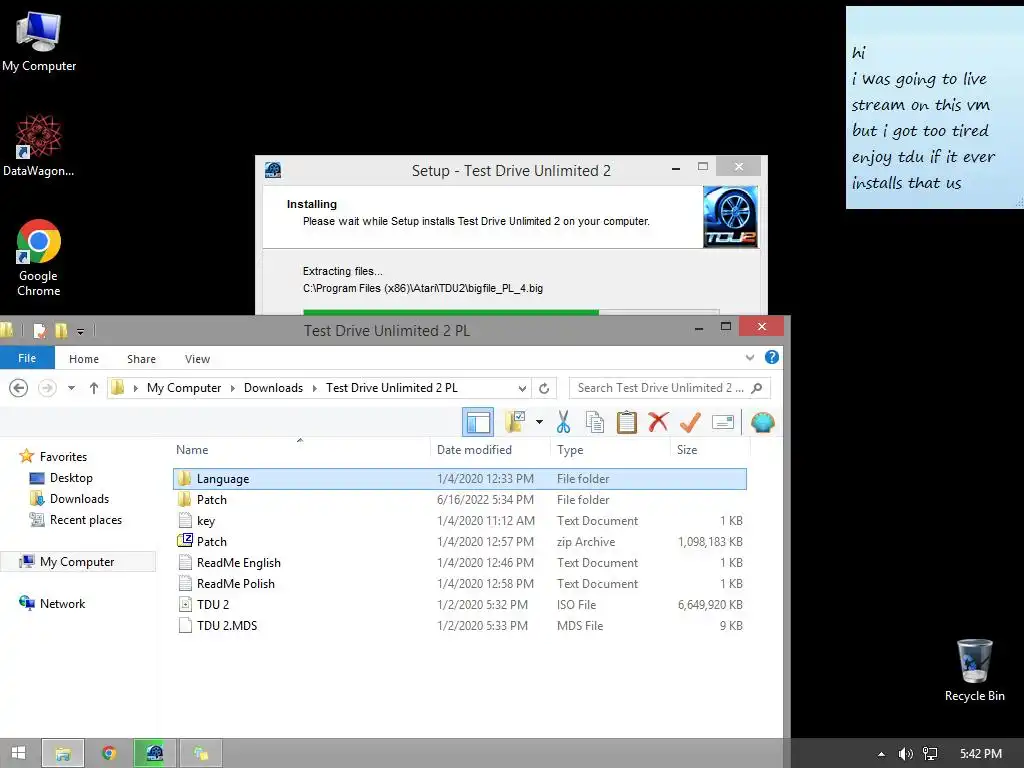Cut selection with the scissors icon
The width and height of the screenshot is (1024, 768).
[564, 423]
